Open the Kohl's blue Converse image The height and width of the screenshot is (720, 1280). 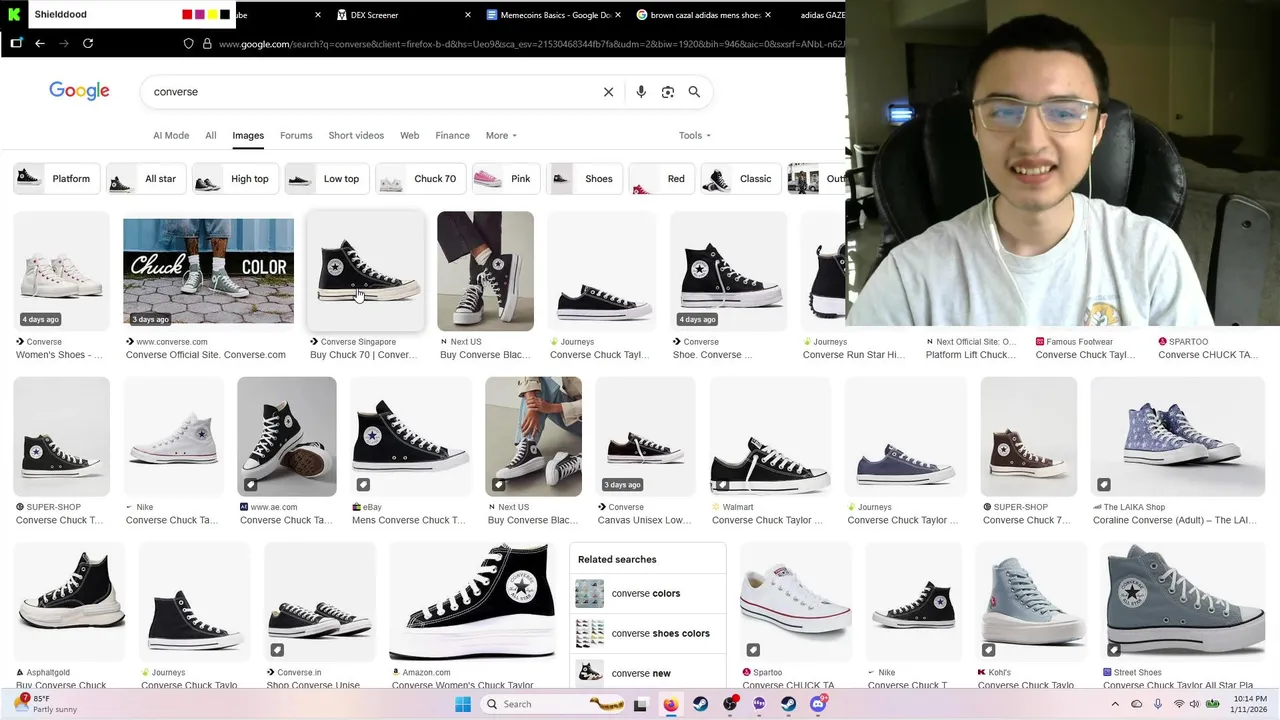1029,602
